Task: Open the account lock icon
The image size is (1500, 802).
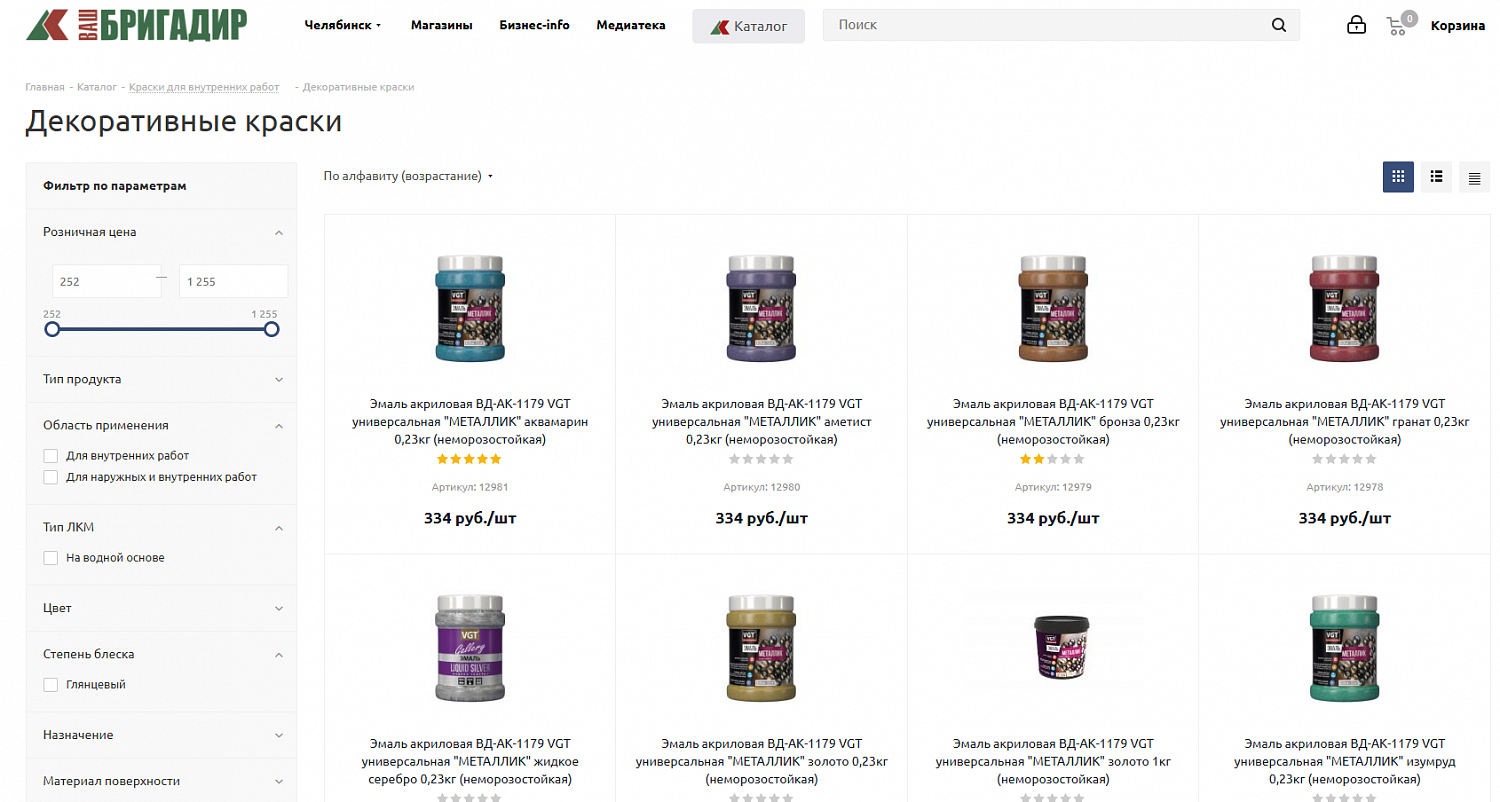Action: click(x=1356, y=25)
